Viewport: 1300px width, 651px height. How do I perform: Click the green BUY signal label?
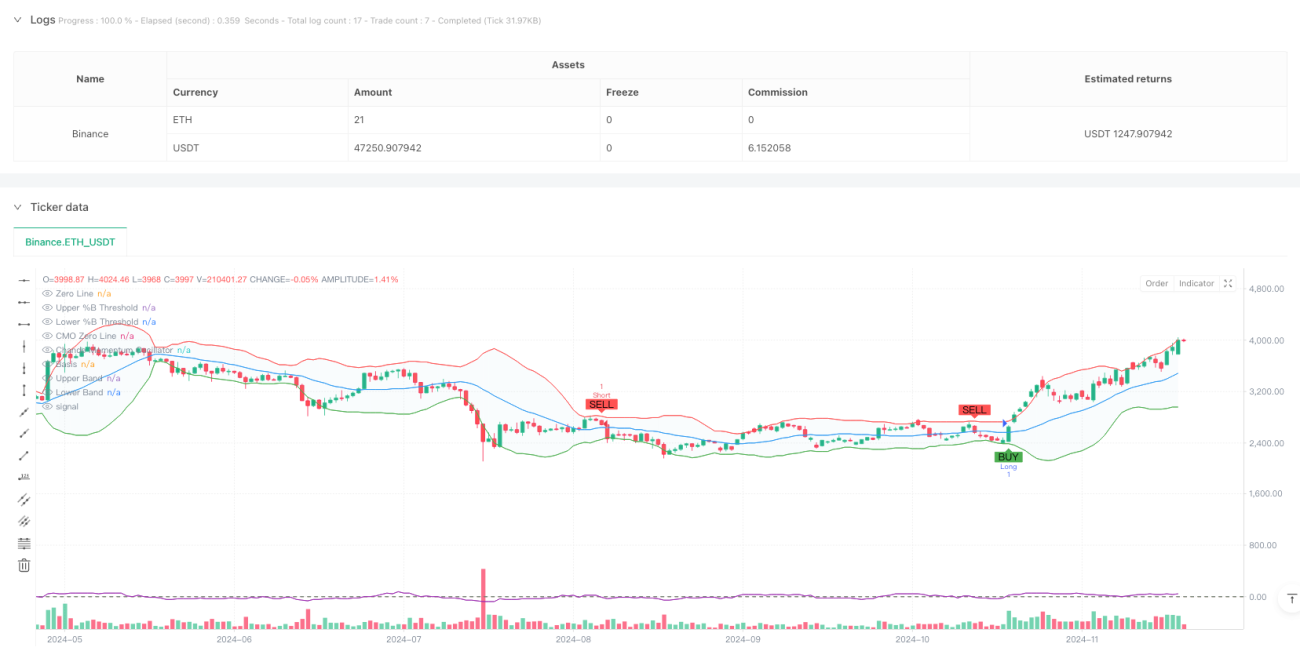coord(1008,457)
